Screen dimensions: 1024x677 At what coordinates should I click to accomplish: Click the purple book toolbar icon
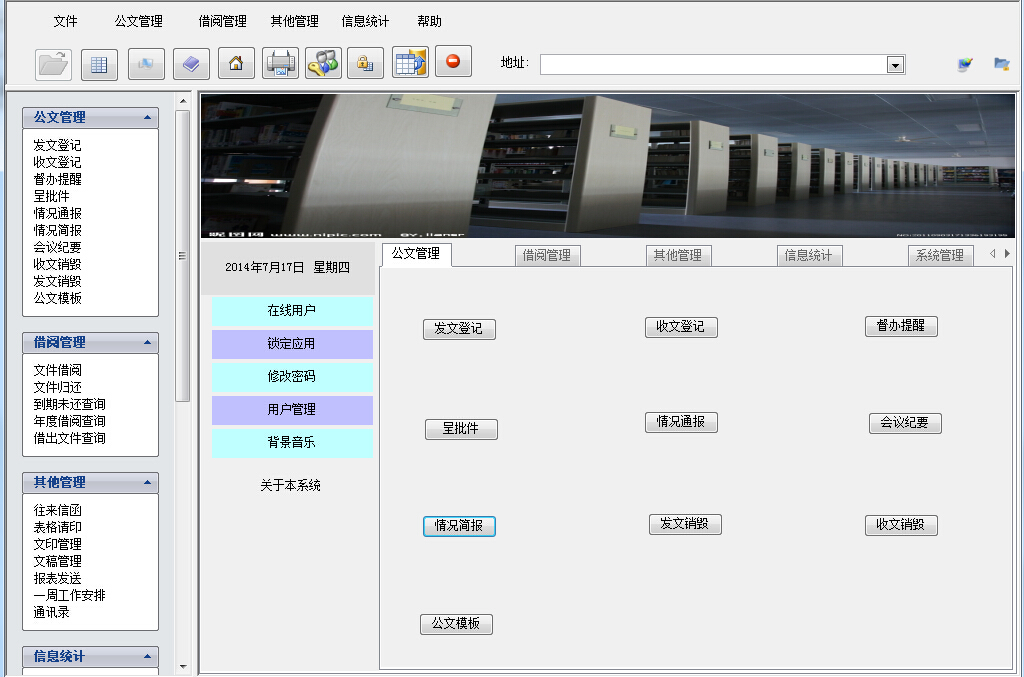coord(191,64)
